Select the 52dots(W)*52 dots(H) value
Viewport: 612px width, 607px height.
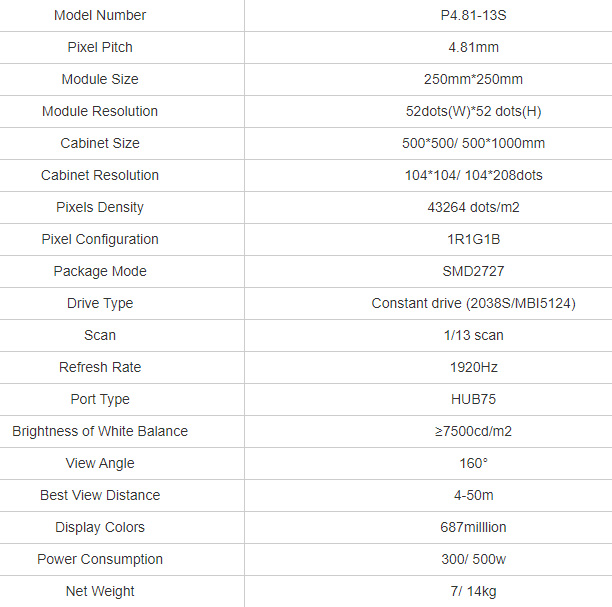point(473,111)
